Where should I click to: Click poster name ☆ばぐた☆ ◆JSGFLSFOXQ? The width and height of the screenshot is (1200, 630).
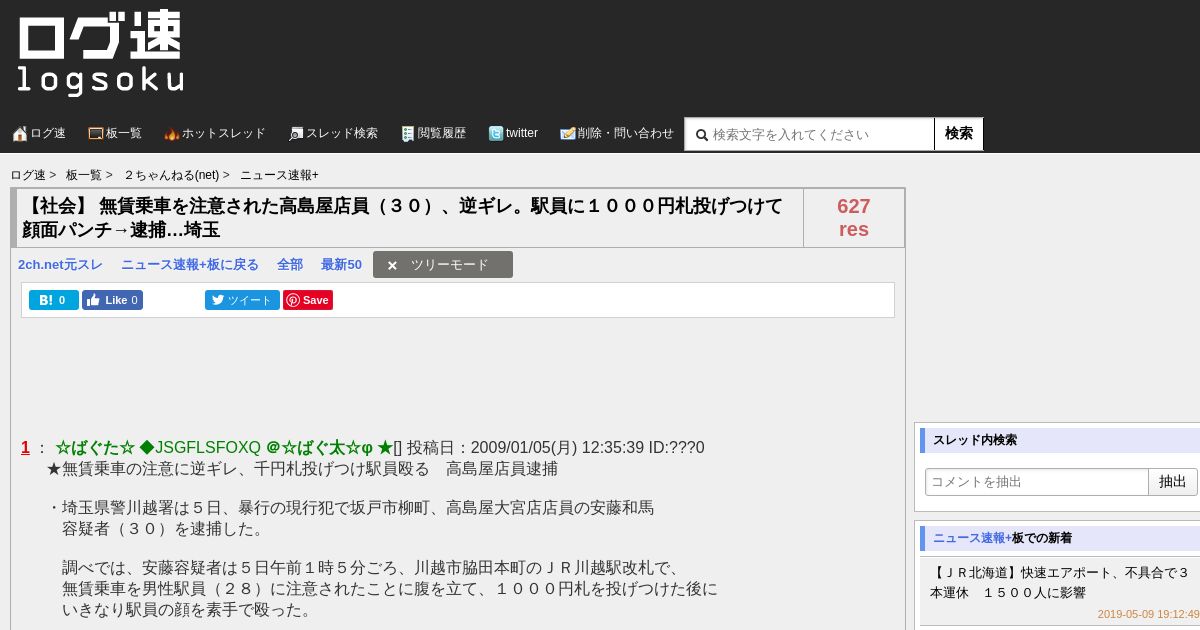158,448
